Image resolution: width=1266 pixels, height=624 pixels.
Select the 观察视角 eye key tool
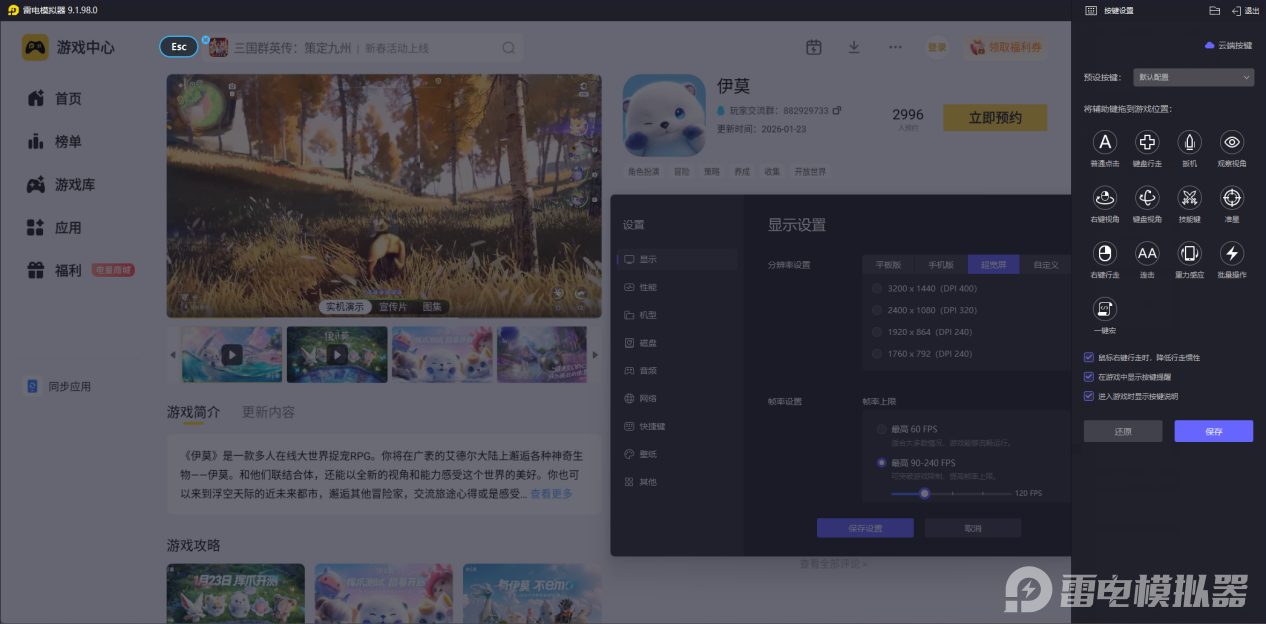pos(1232,147)
